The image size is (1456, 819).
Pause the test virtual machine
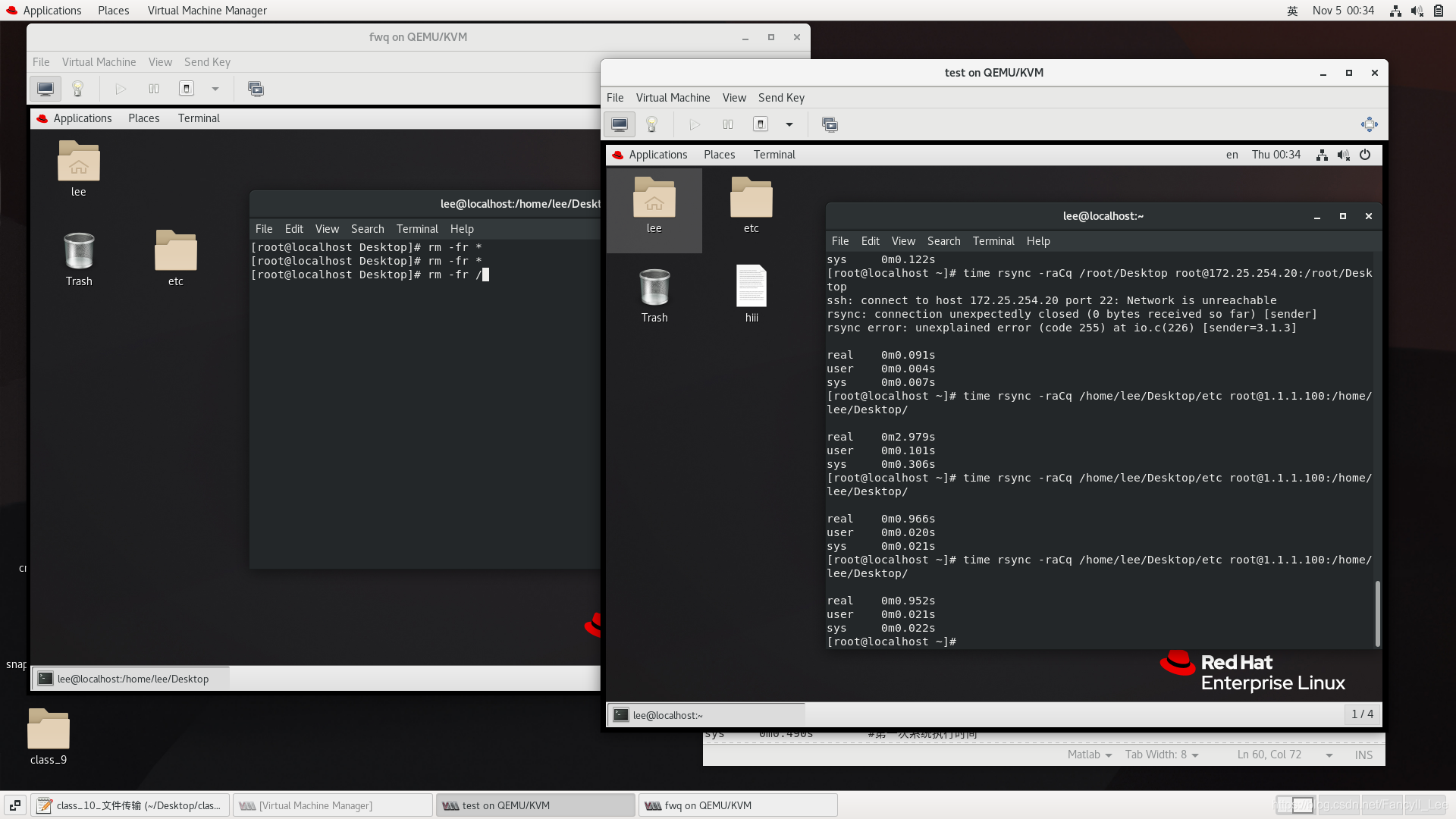point(728,124)
